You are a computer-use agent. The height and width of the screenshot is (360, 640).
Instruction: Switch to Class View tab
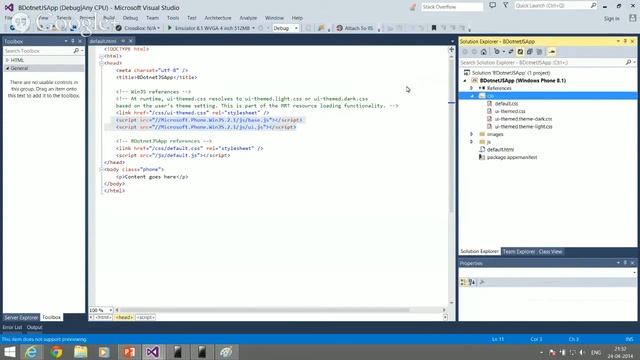[550, 251]
